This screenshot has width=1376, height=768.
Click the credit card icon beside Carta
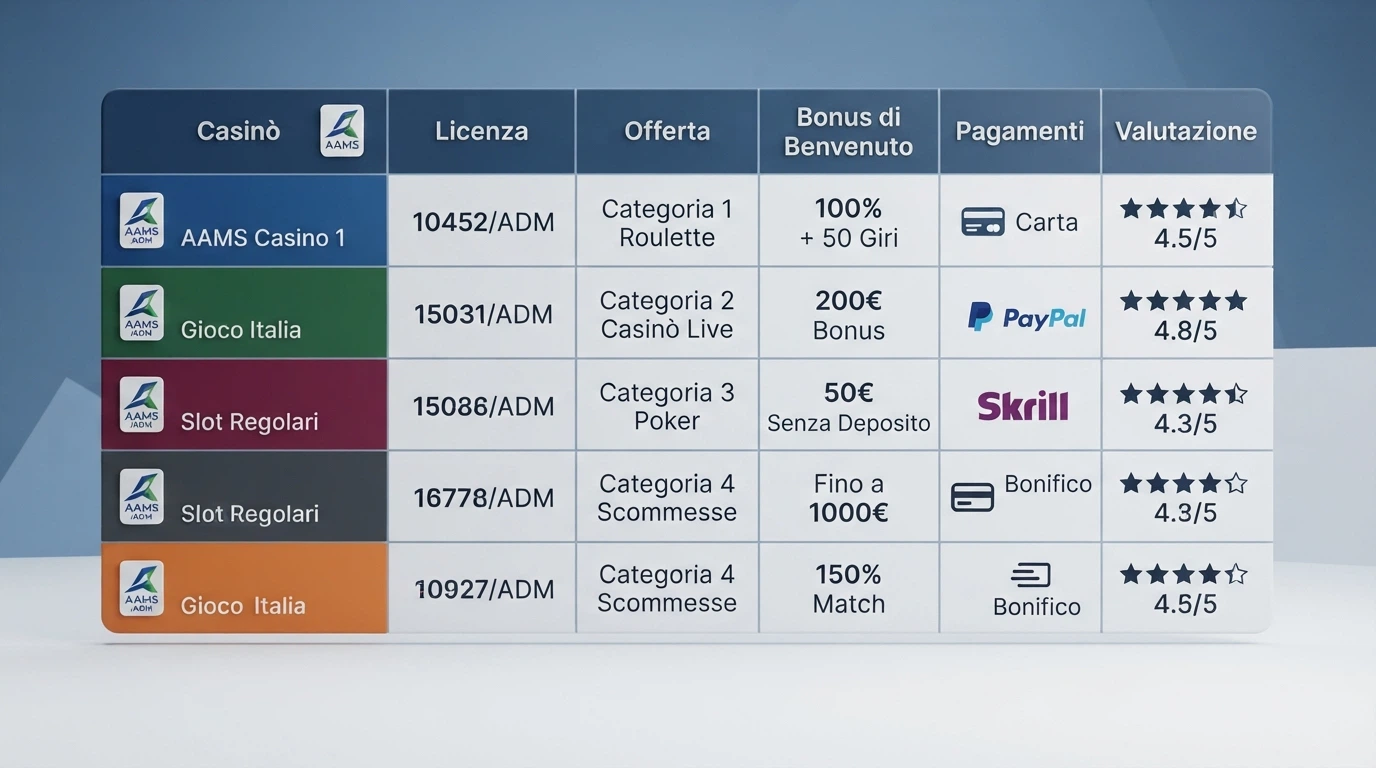coord(982,222)
